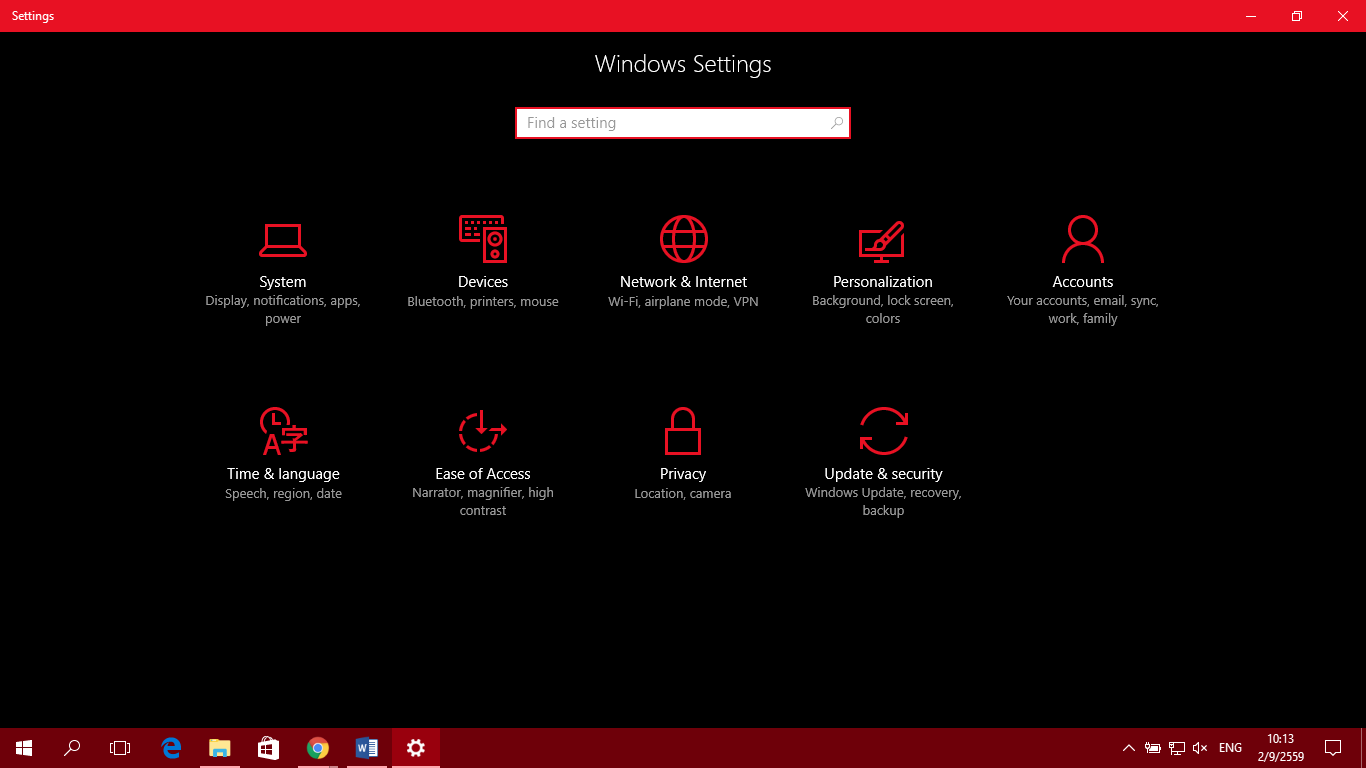Switch input language via ENG indicator
Image resolution: width=1366 pixels, height=768 pixels.
point(1231,748)
